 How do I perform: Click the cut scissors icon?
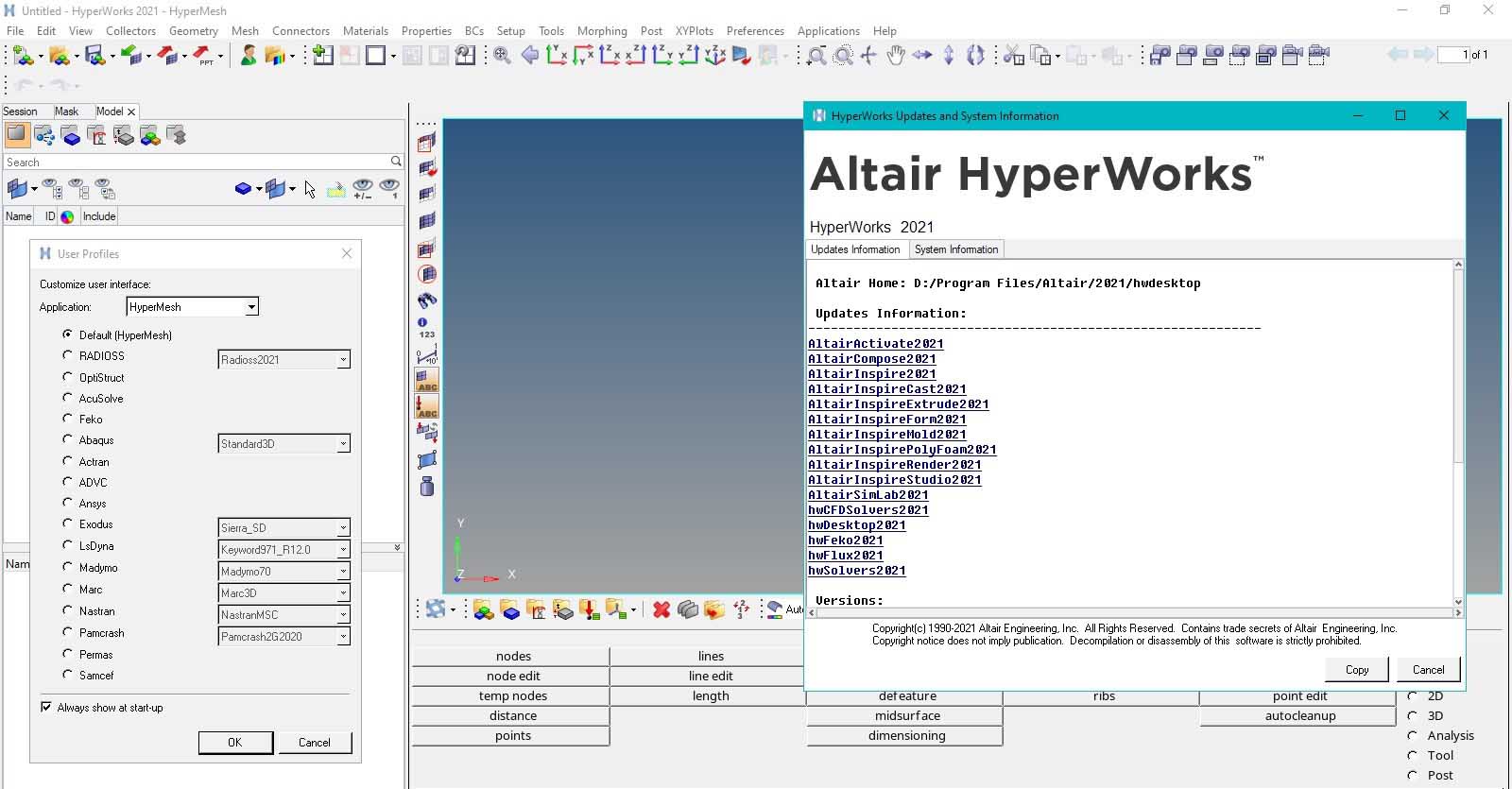tap(1013, 56)
